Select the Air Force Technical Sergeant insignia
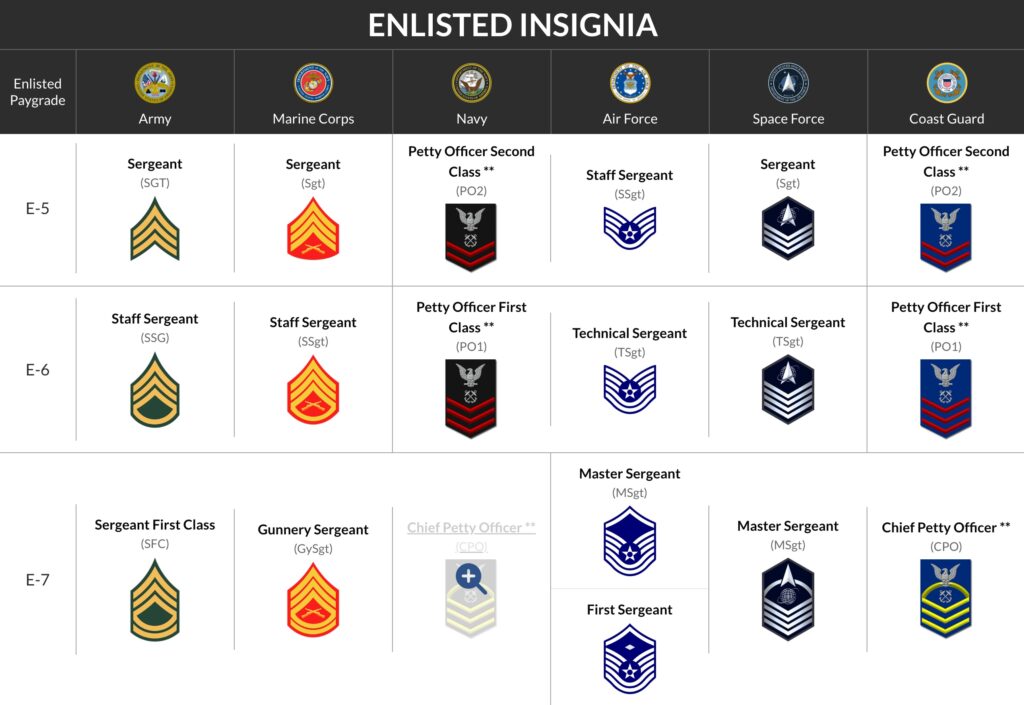The height and width of the screenshot is (705, 1024). click(630, 389)
